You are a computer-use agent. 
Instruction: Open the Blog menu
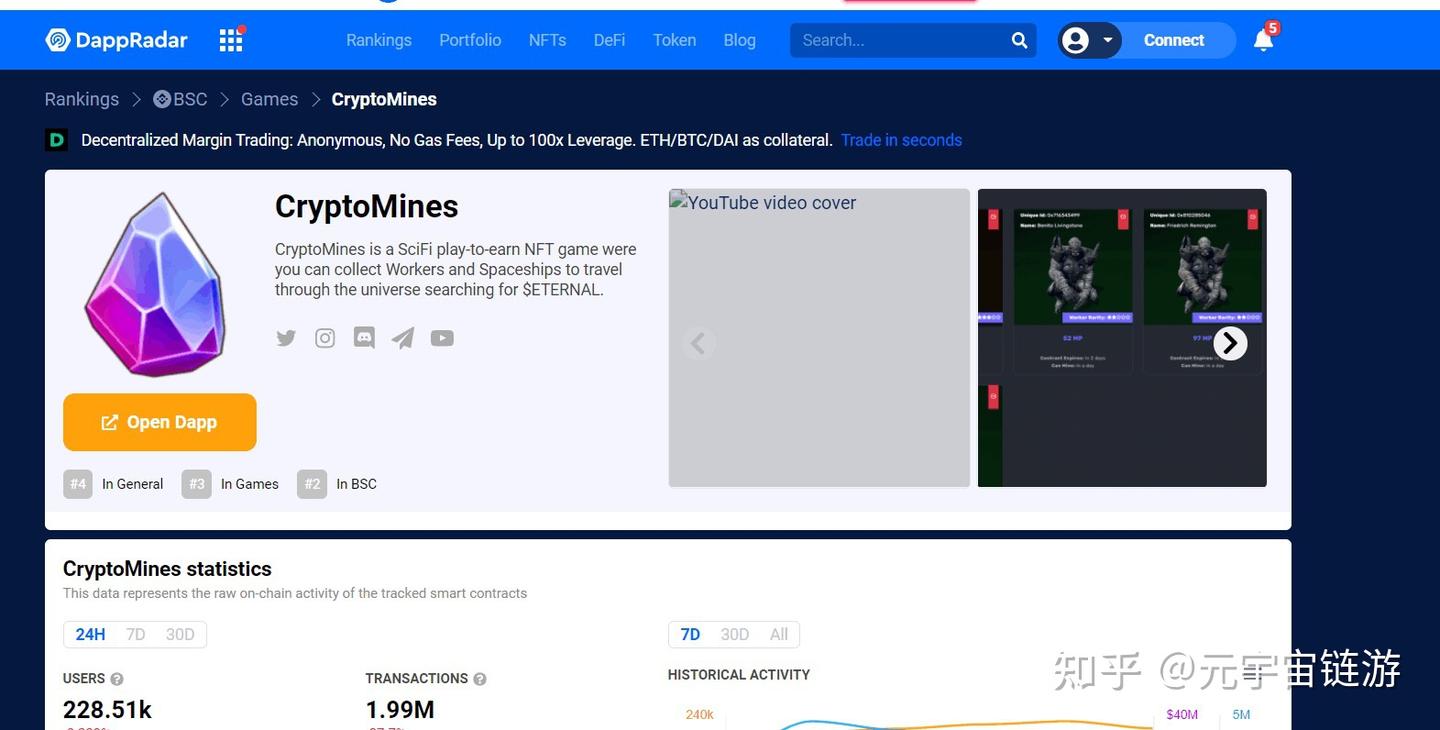click(x=739, y=40)
